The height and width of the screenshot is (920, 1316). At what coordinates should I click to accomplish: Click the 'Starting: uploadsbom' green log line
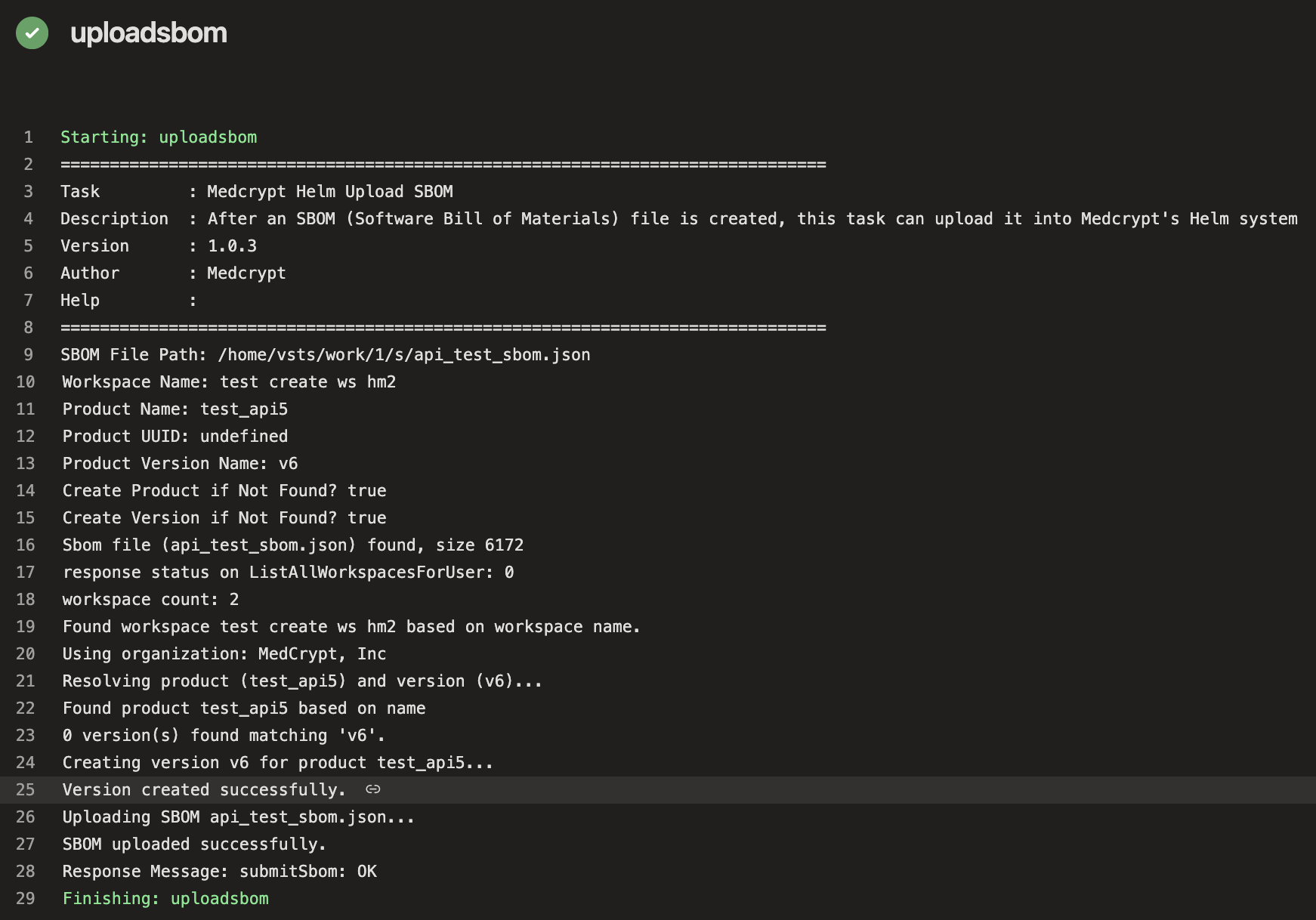[159, 137]
